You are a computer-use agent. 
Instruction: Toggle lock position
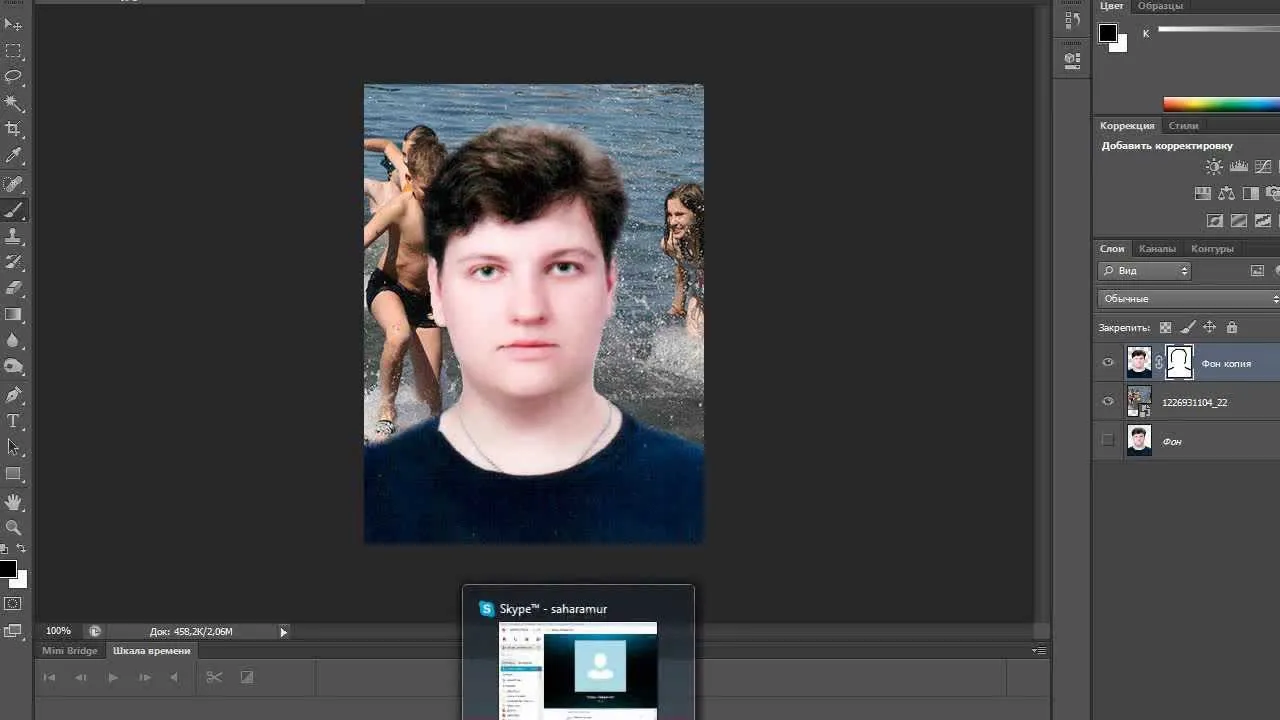point(1210,327)
